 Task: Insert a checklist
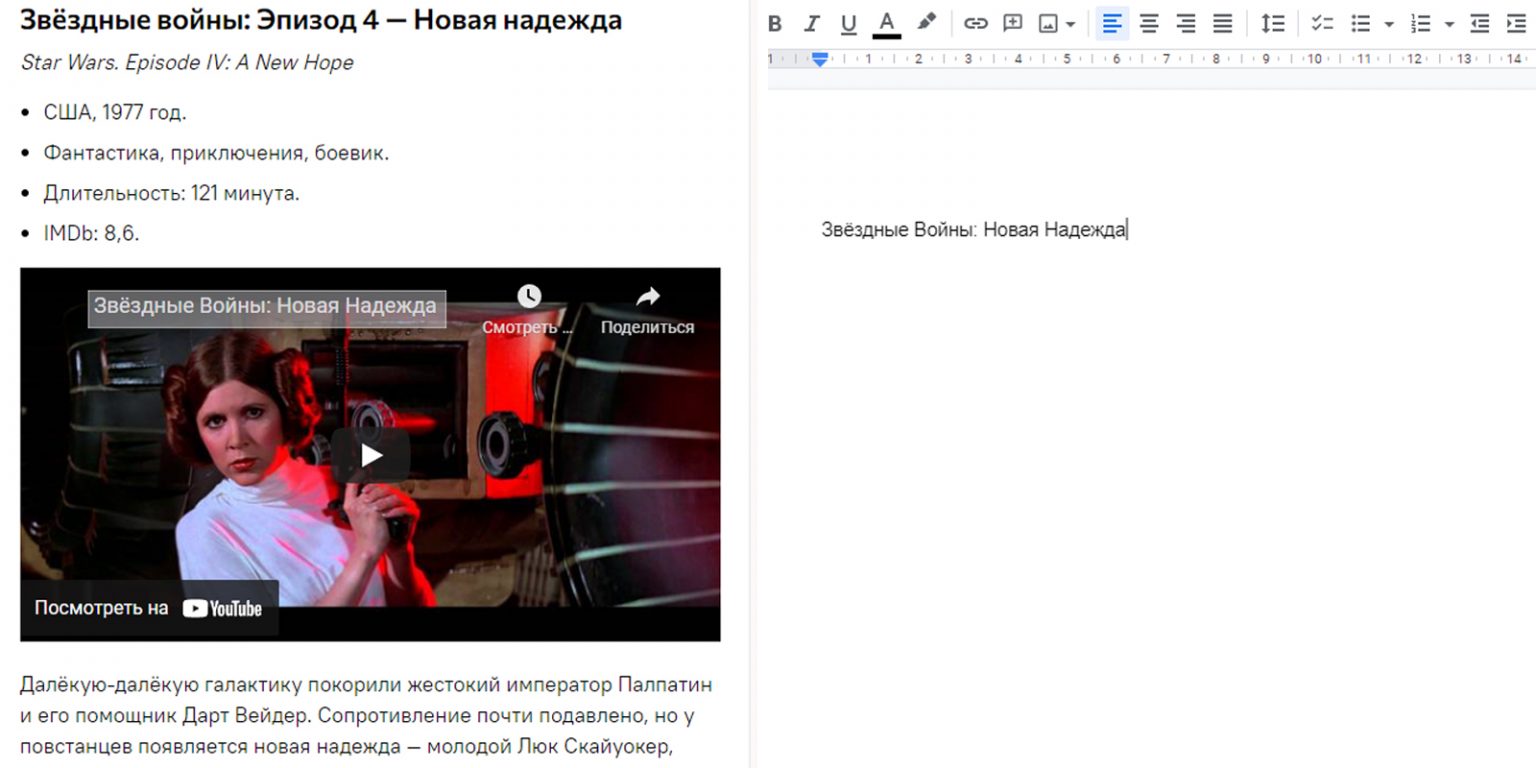[x=1322, y=23]
